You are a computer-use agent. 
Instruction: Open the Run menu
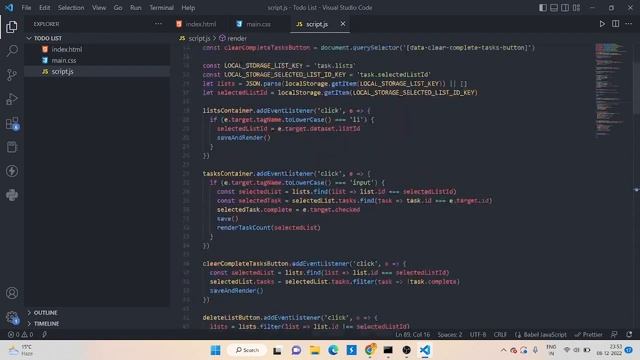point(136,7)
